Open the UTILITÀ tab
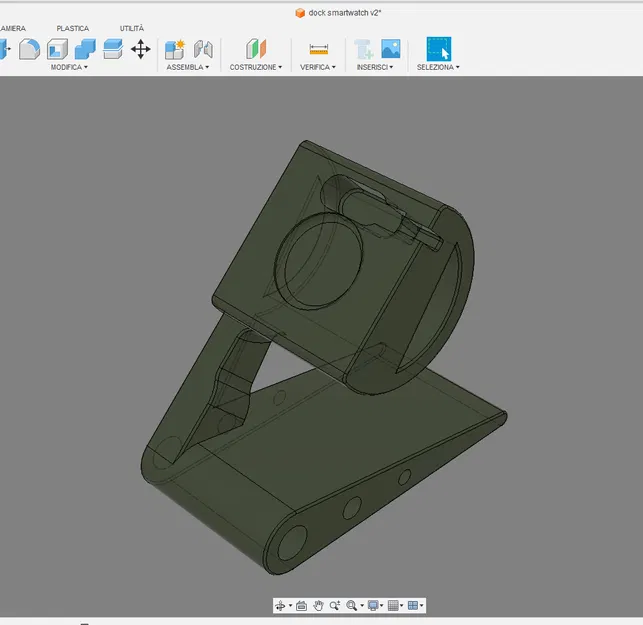This screenshot has width=643, height=625. pos(131,29)
